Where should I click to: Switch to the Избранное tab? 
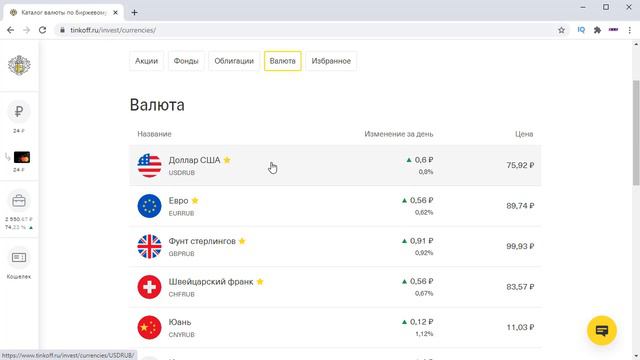(x=331, y=61)
